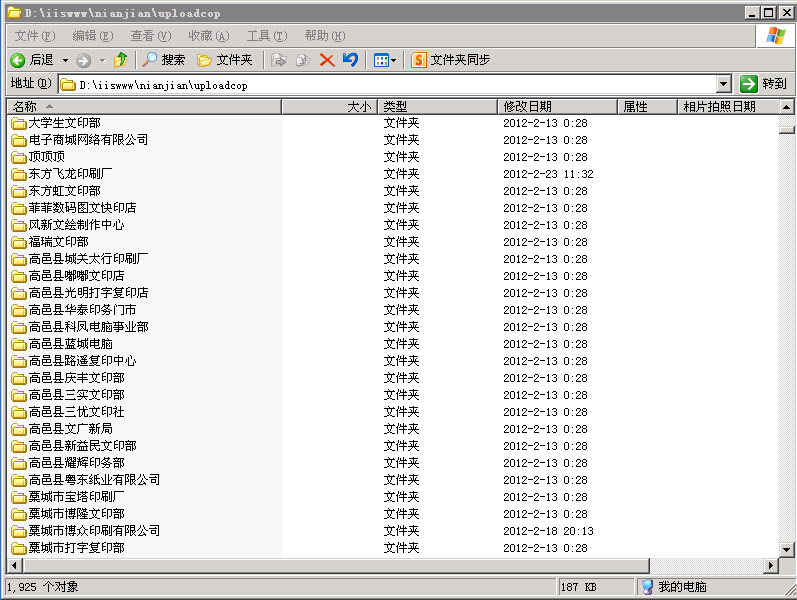Open the Favorites (收藏) menu
Image resolution: width=797 pixels, height=600 pixels.
[208, 36]
